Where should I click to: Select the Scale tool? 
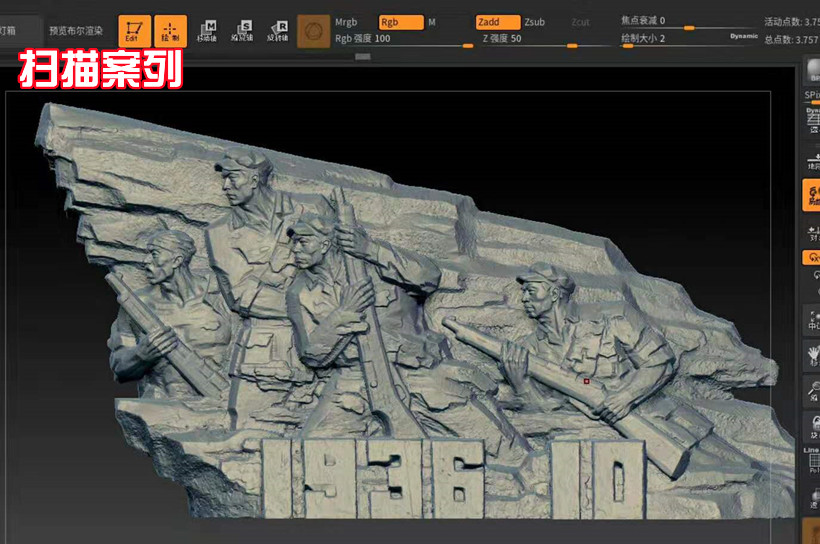(244, 30)
